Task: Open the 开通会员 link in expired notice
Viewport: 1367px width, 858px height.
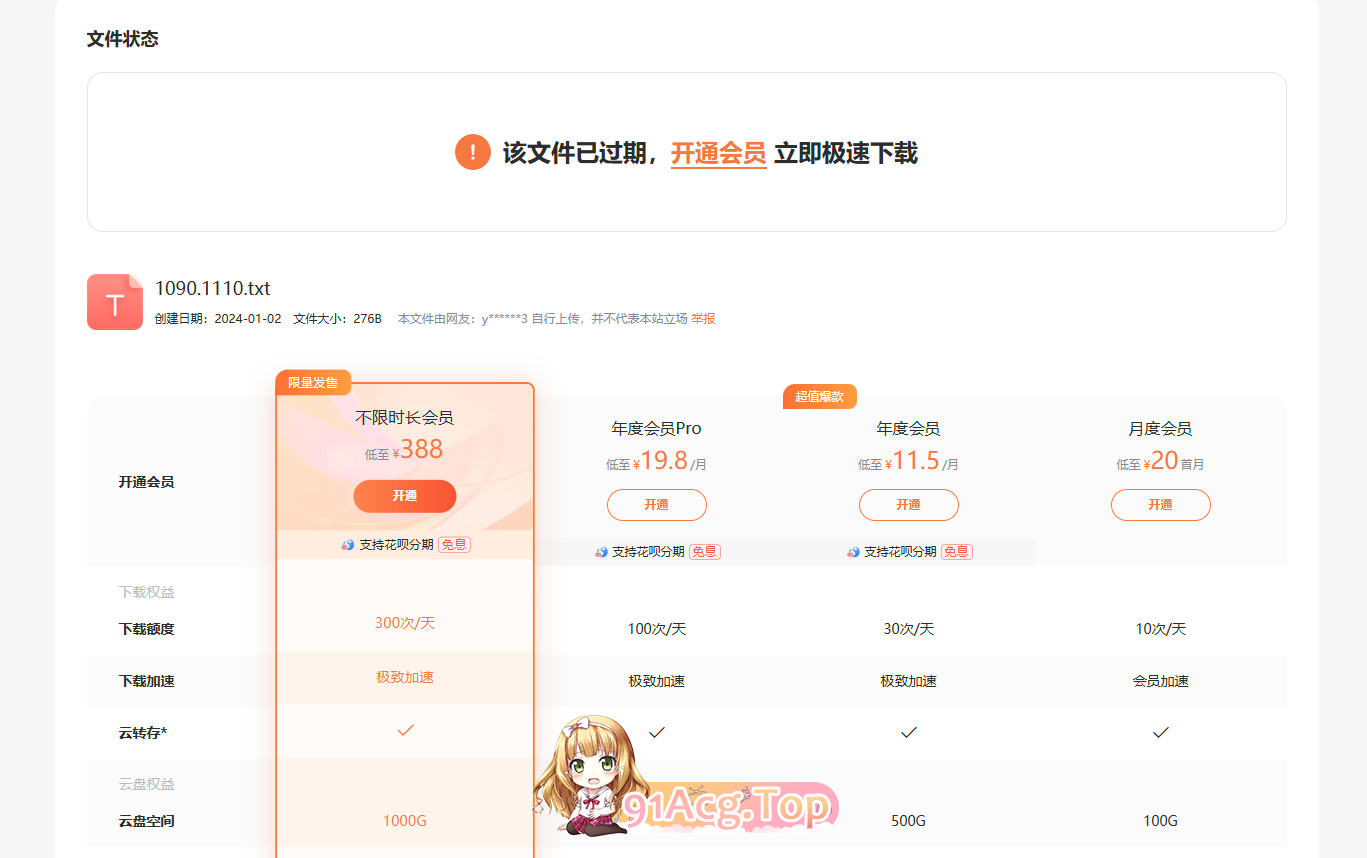Action: pos(718,153)
